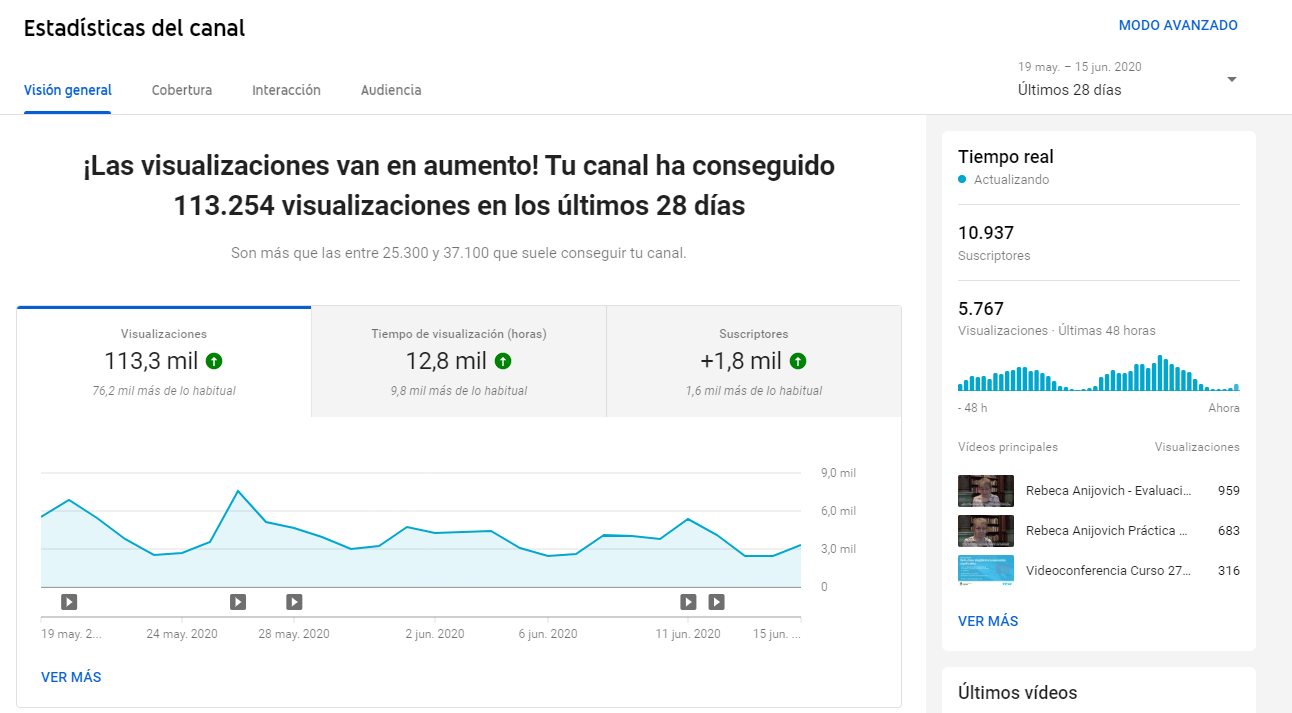The image size is (1292, 713).
Task: Show the Tiempo de visualización (horas) chart
Action: point(459,361)
